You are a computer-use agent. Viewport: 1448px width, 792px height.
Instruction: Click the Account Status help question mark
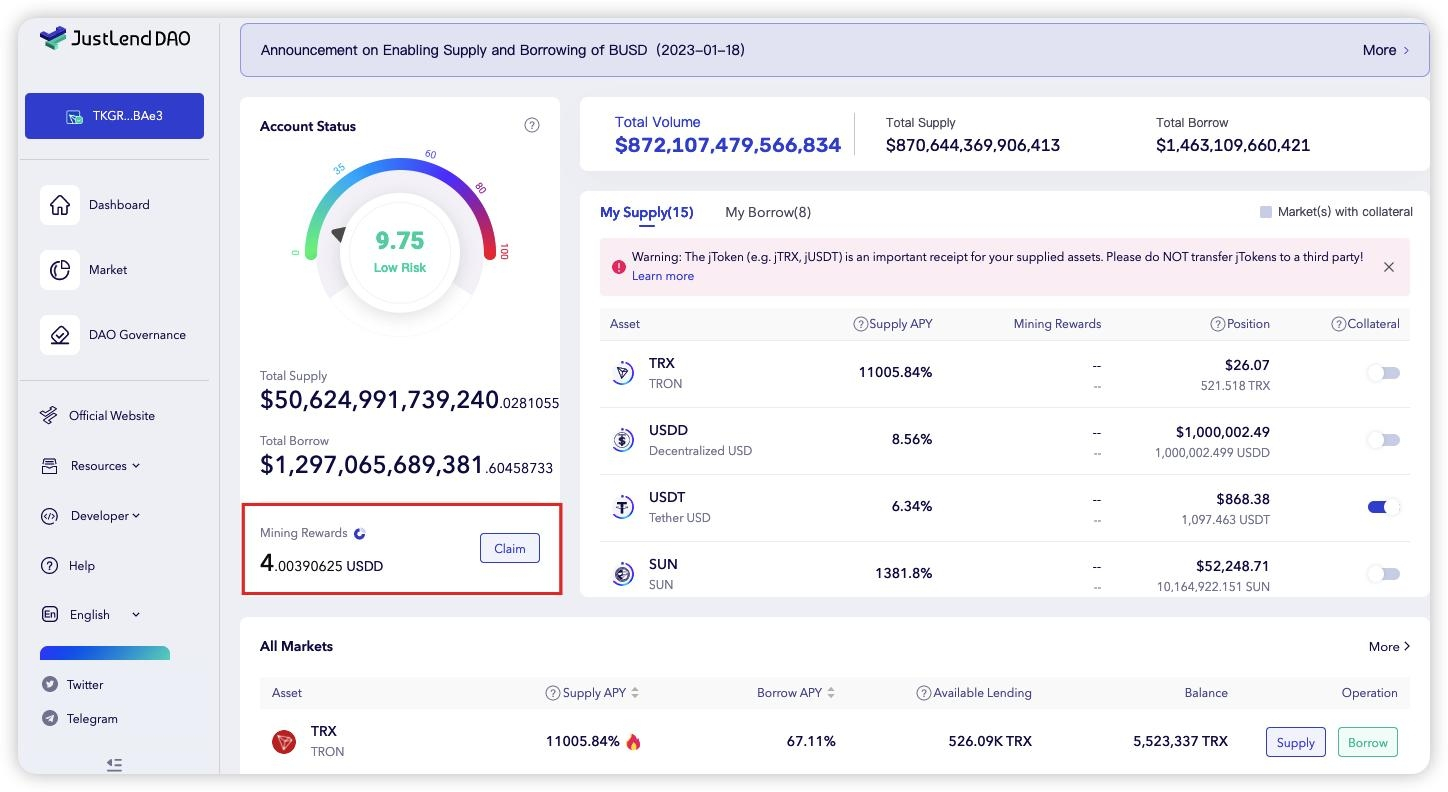click(x=532, y=125)
